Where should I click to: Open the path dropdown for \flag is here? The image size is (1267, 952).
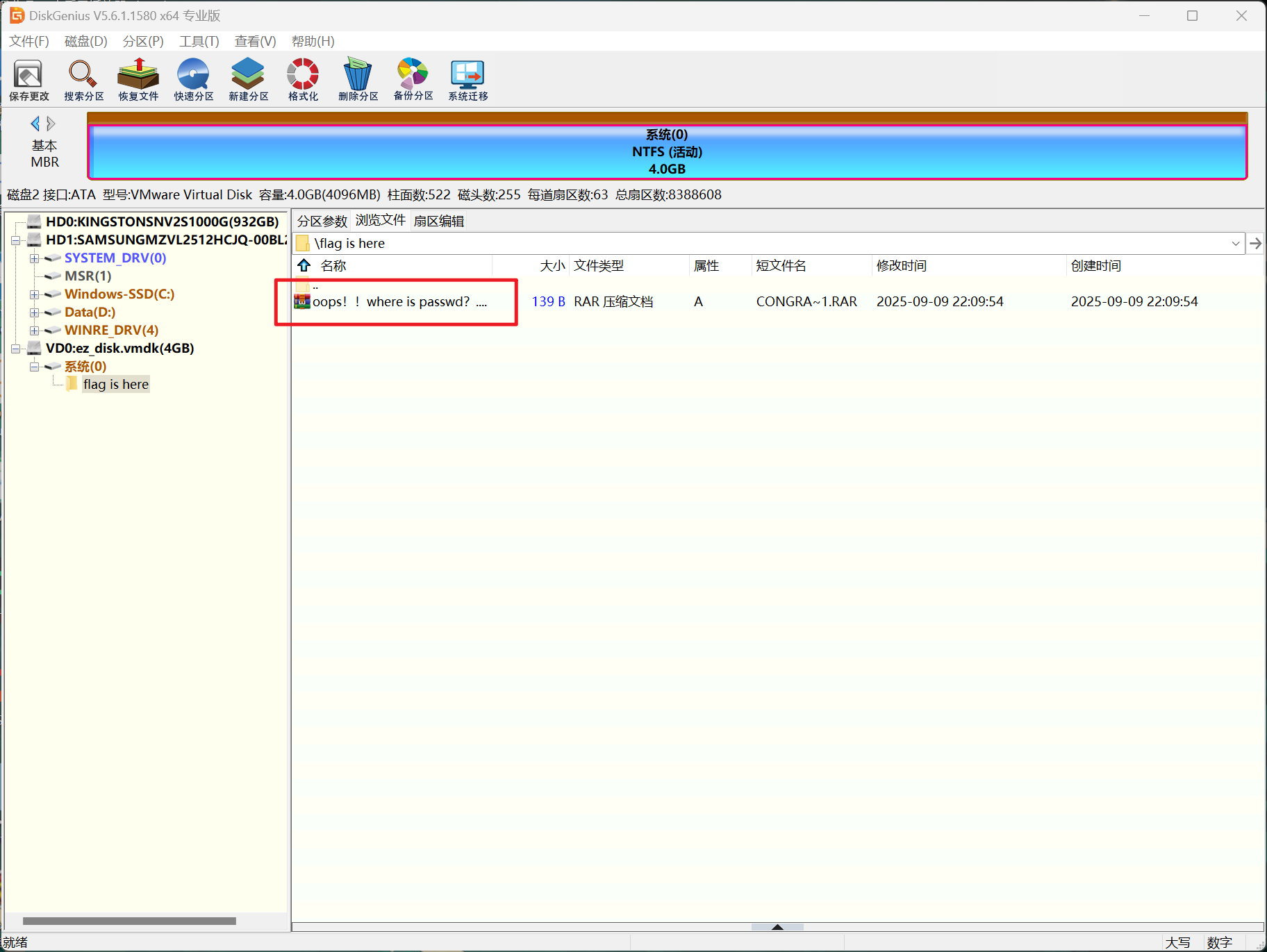click(1235, 244)
